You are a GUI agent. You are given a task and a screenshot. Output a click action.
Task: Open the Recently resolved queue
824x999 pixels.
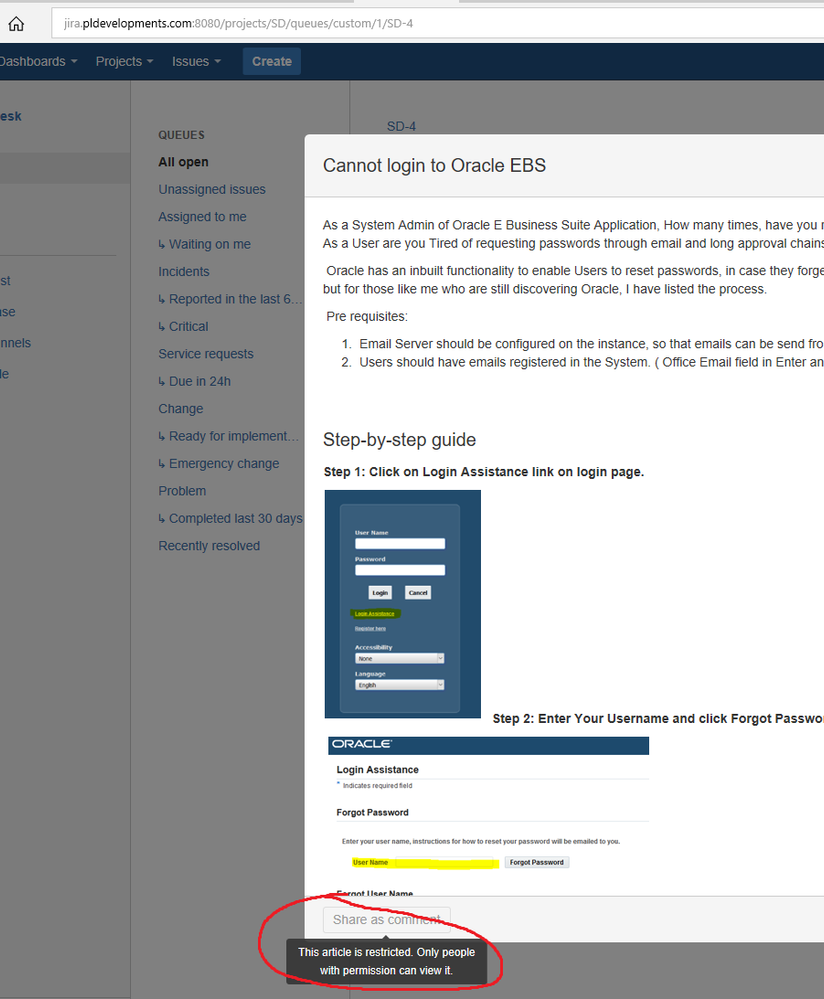(209, 545)
